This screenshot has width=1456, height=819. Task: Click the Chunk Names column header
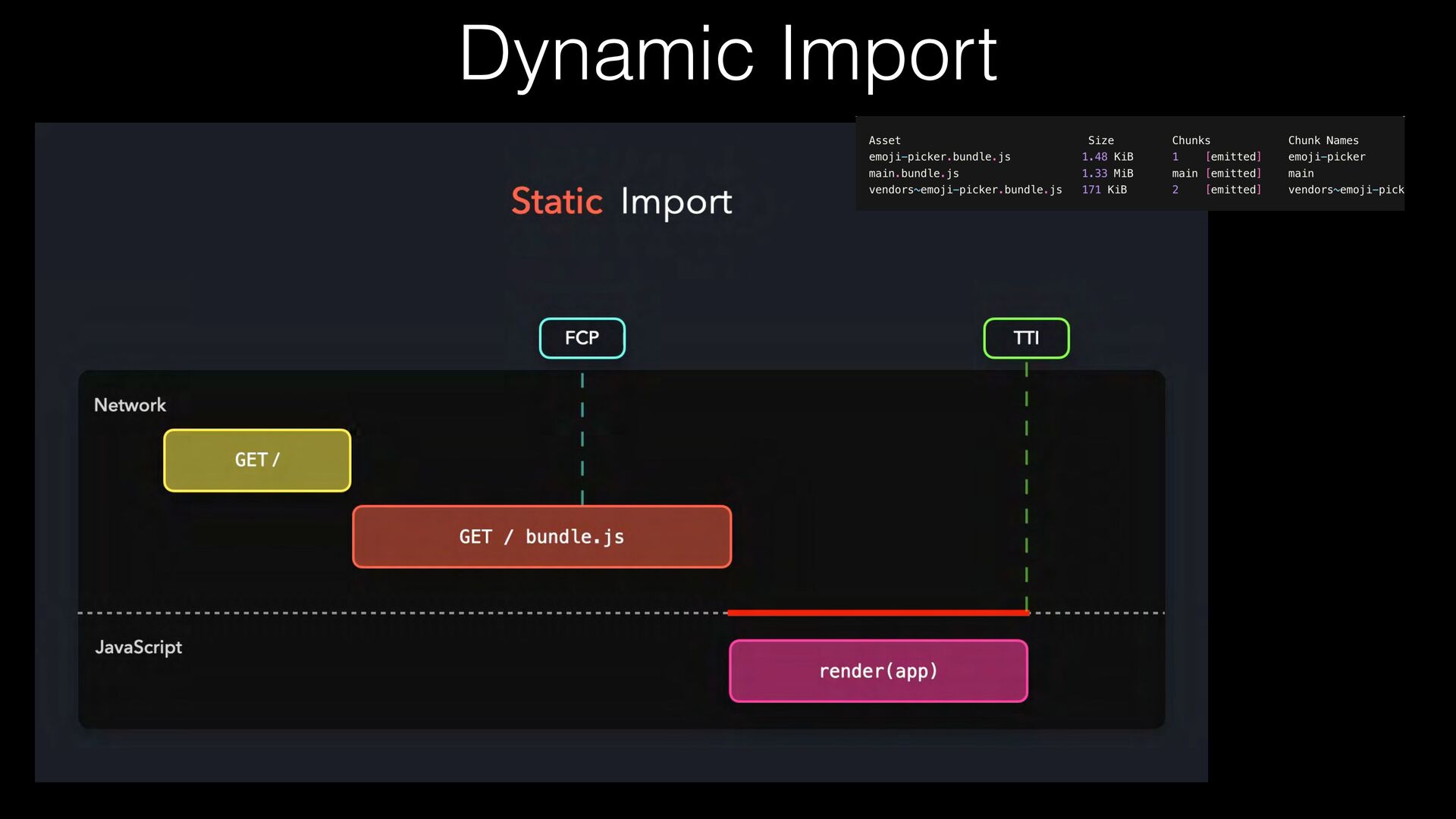1323,140
